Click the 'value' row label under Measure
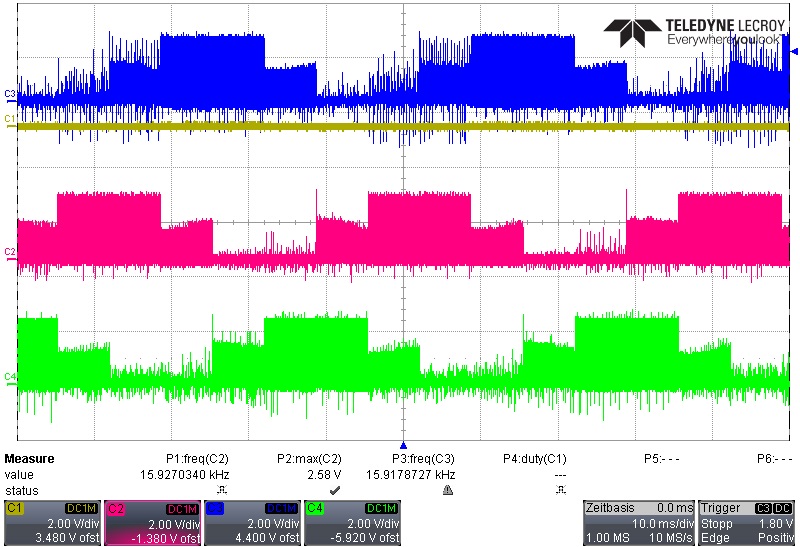800x547 pixels. pos(19,475)
